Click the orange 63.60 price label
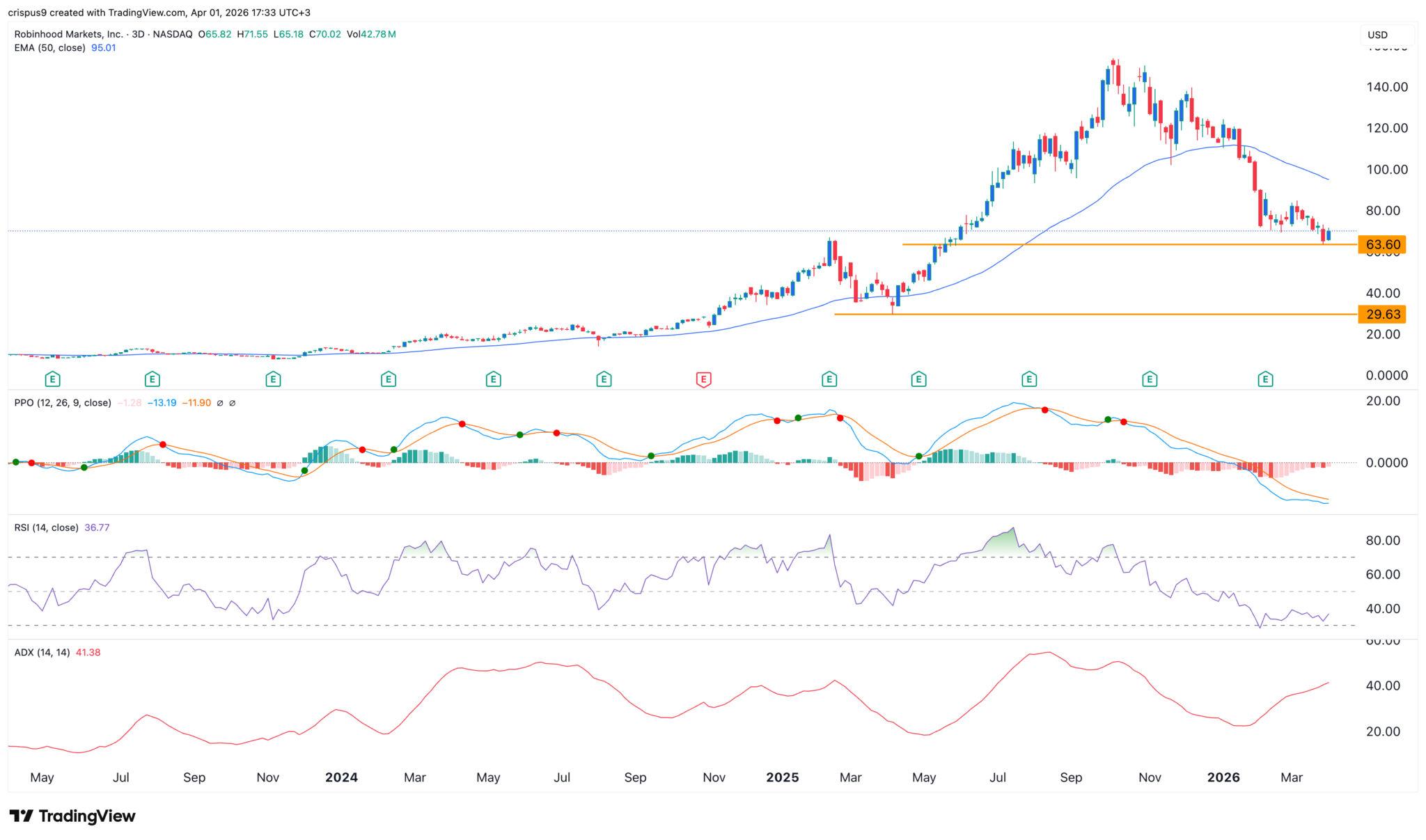The width and height of the screenshot is (1426, 840). [1383, 245]
